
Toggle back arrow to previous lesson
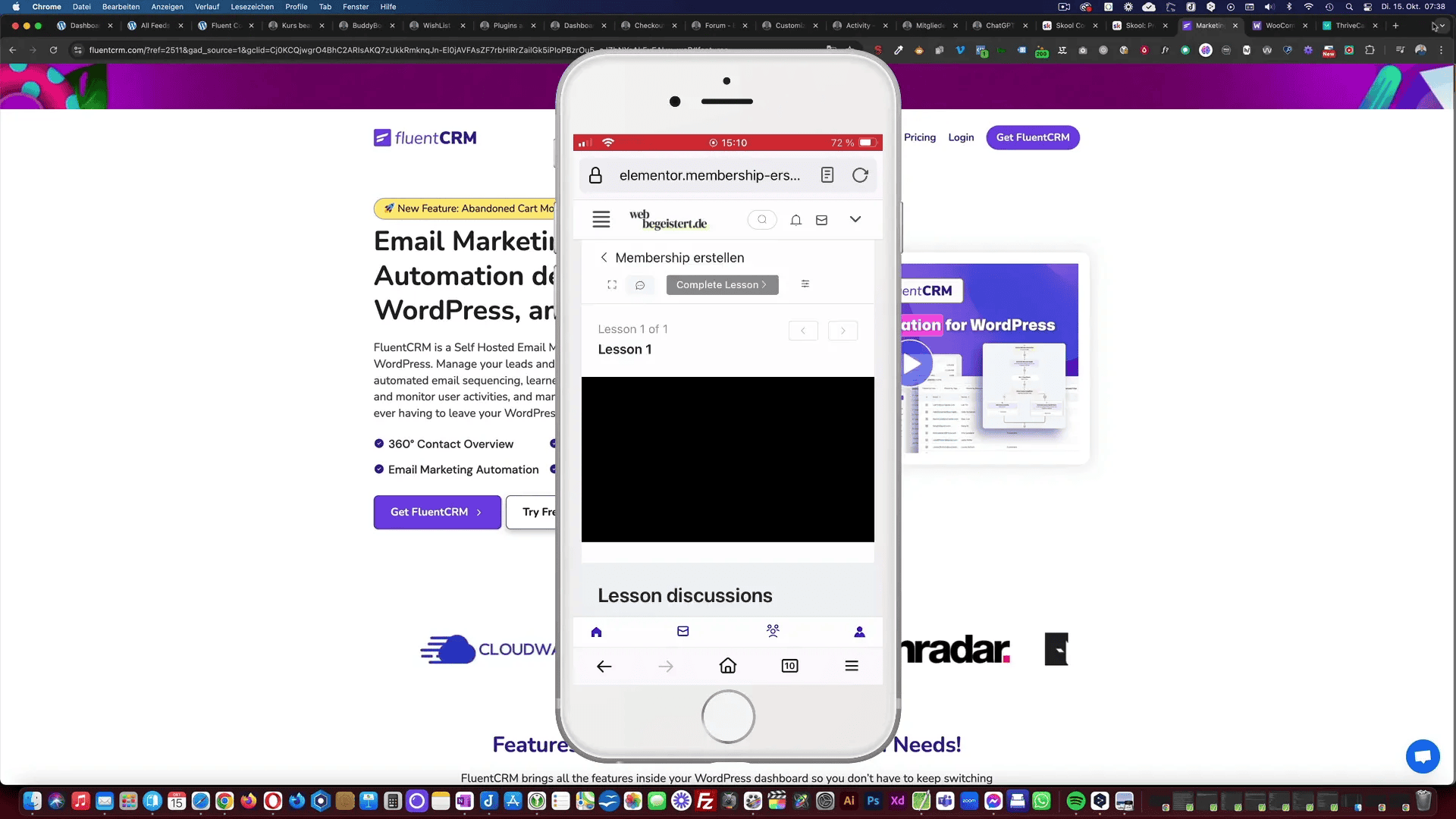click(x=803, y=330)
